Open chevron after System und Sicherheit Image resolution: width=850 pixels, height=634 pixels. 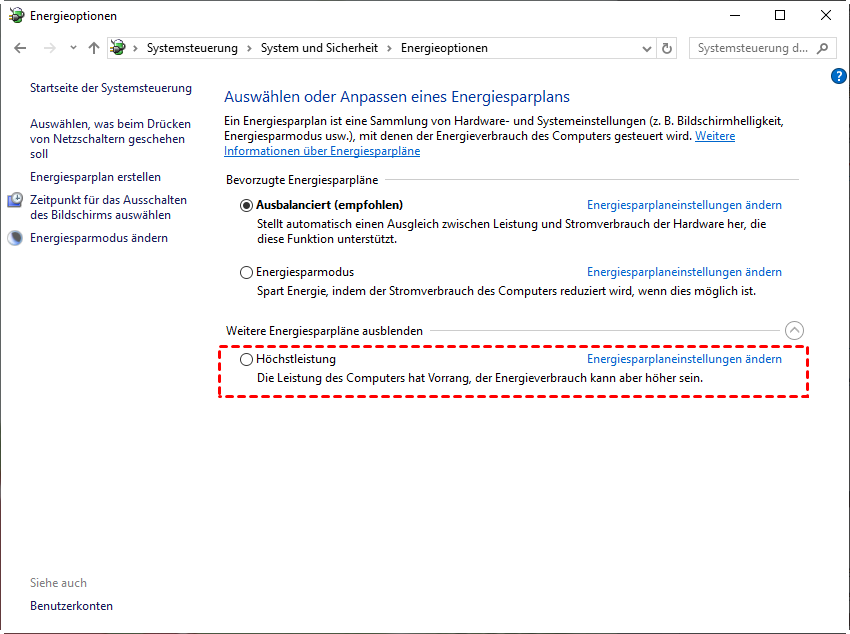pyautogui.click(x=389, y=48)
